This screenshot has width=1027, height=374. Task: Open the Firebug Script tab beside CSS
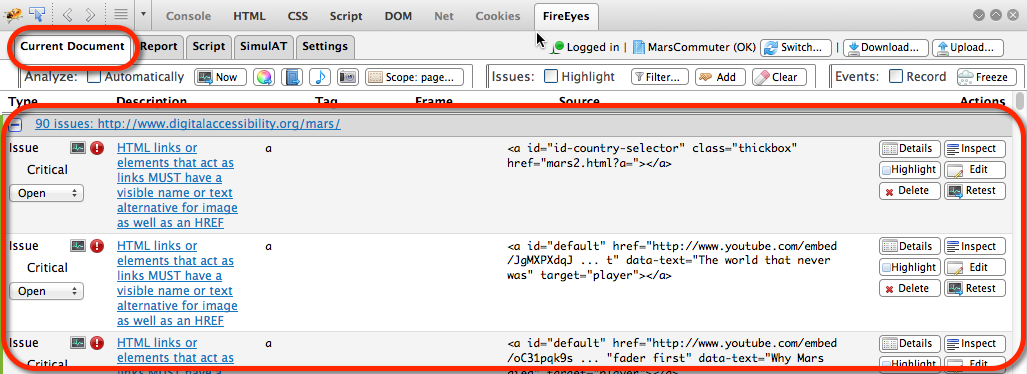click(x=346, y=16)
